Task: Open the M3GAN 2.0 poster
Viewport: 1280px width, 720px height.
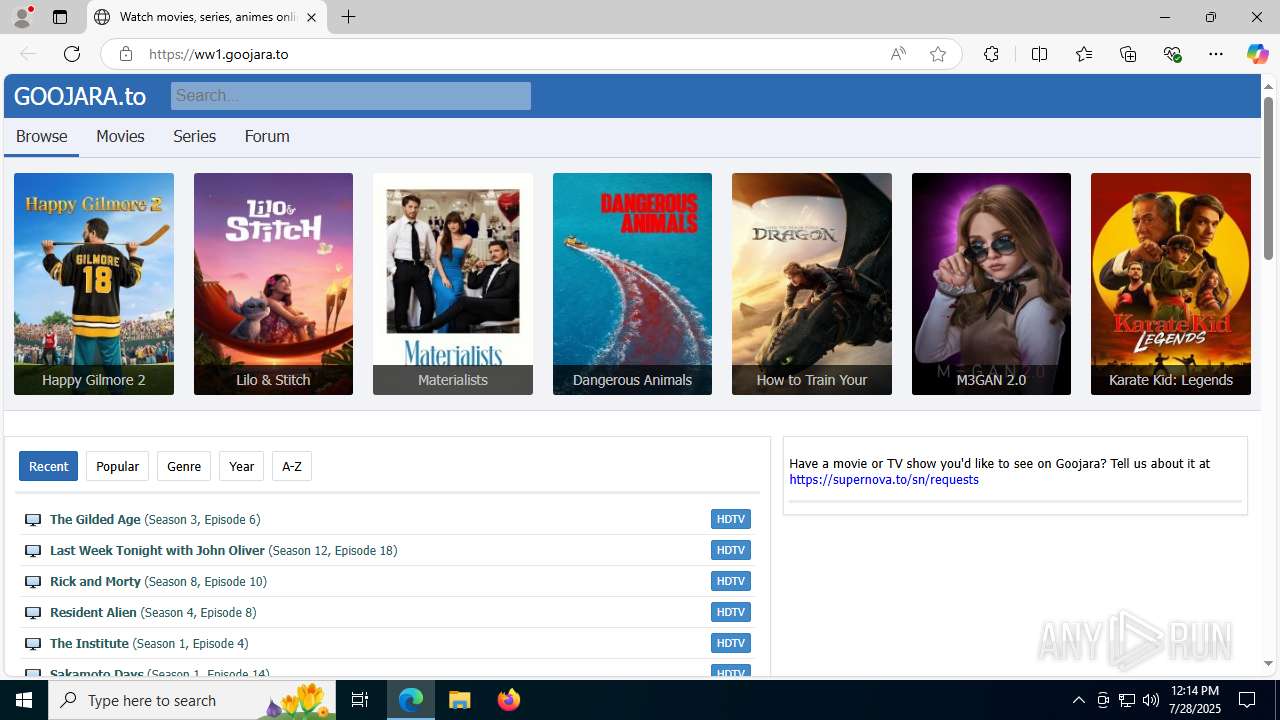Action: [x=991, y=284]
